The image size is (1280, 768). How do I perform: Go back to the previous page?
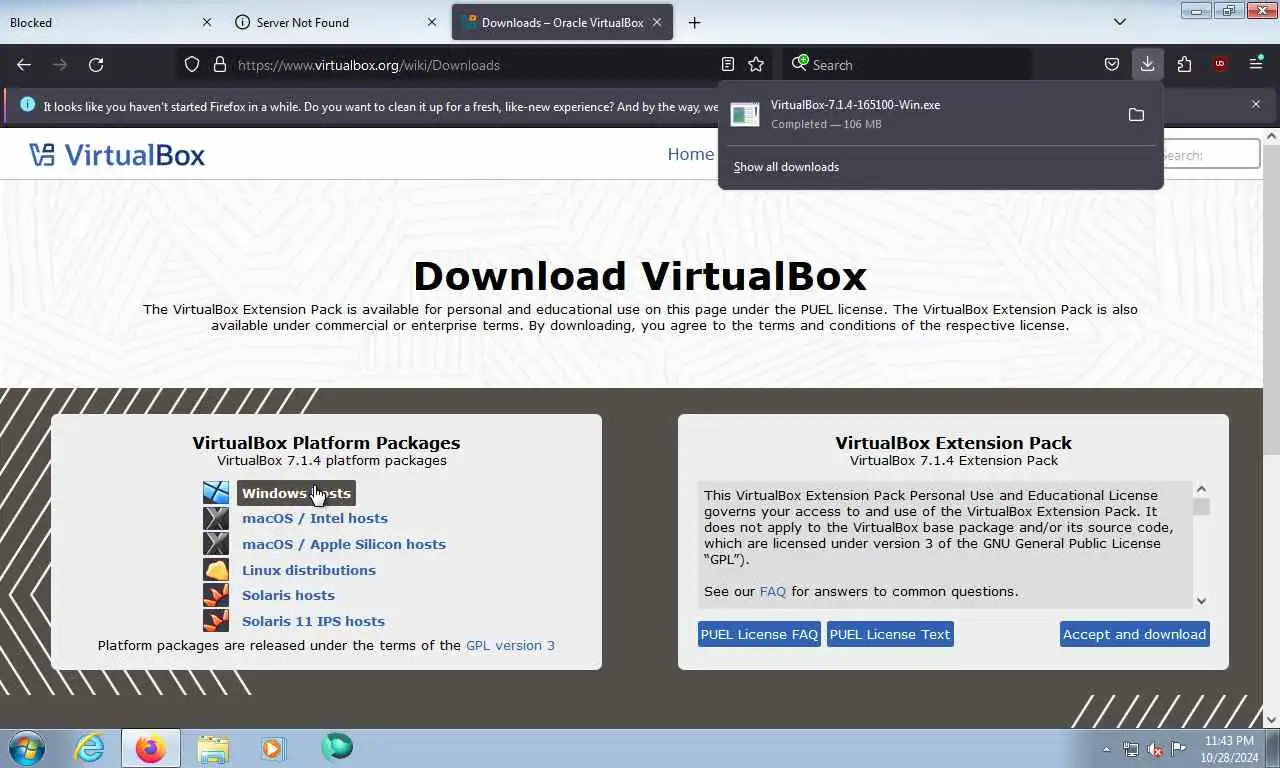tap(24, 64)
